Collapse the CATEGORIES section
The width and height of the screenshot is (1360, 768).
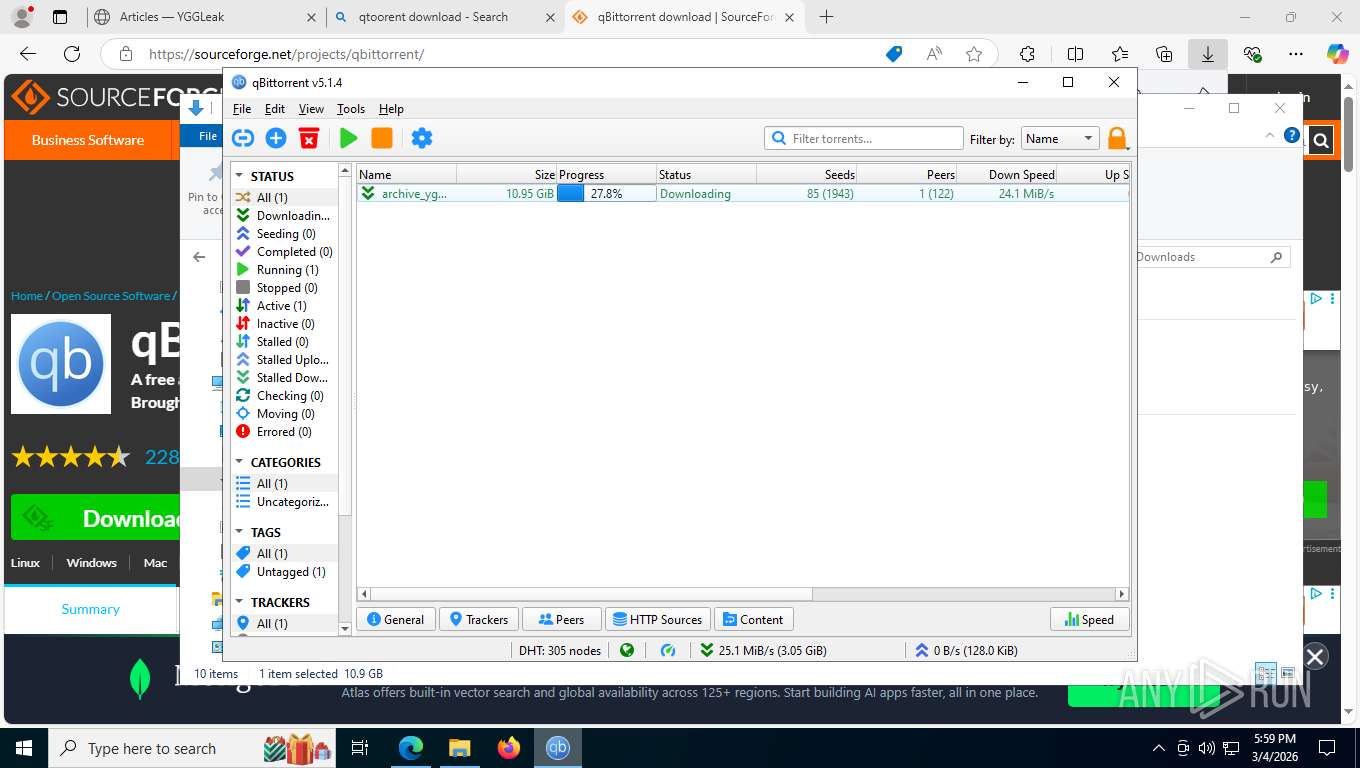click(x=240, y=462)
